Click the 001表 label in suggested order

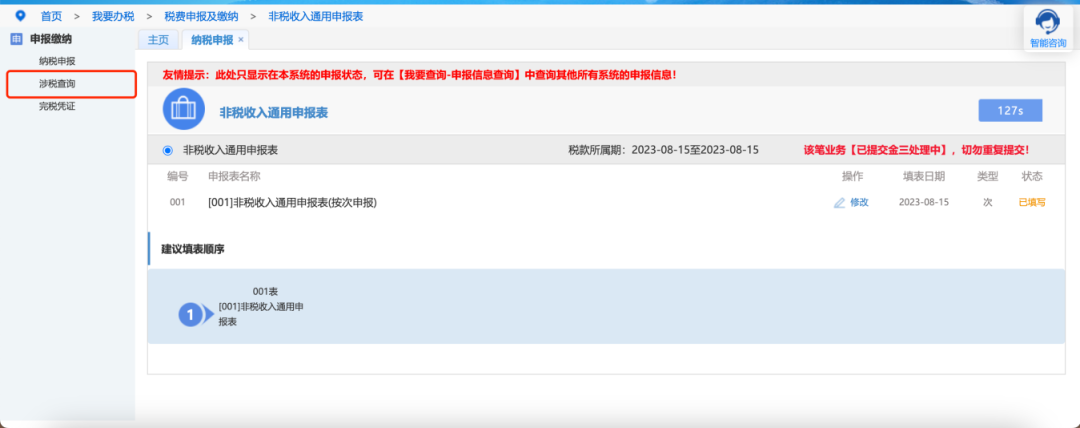265,292
